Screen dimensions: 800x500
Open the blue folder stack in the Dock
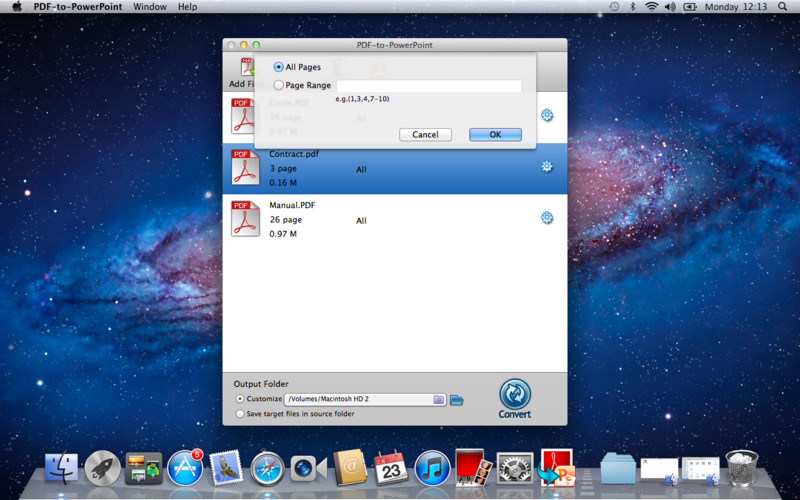coord(618,468)
